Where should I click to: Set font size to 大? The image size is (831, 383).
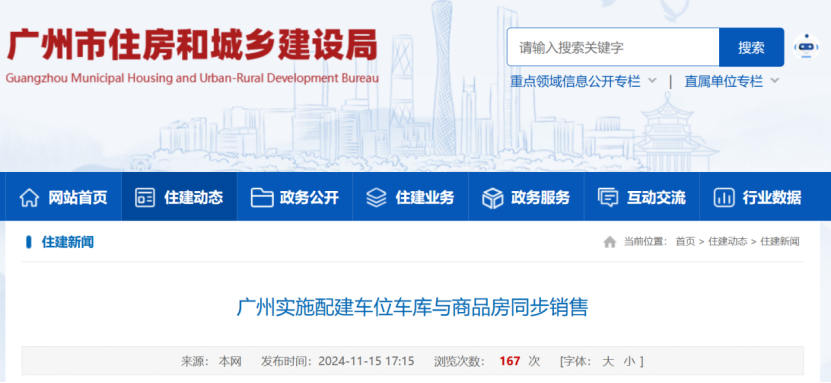coord(608,362)
